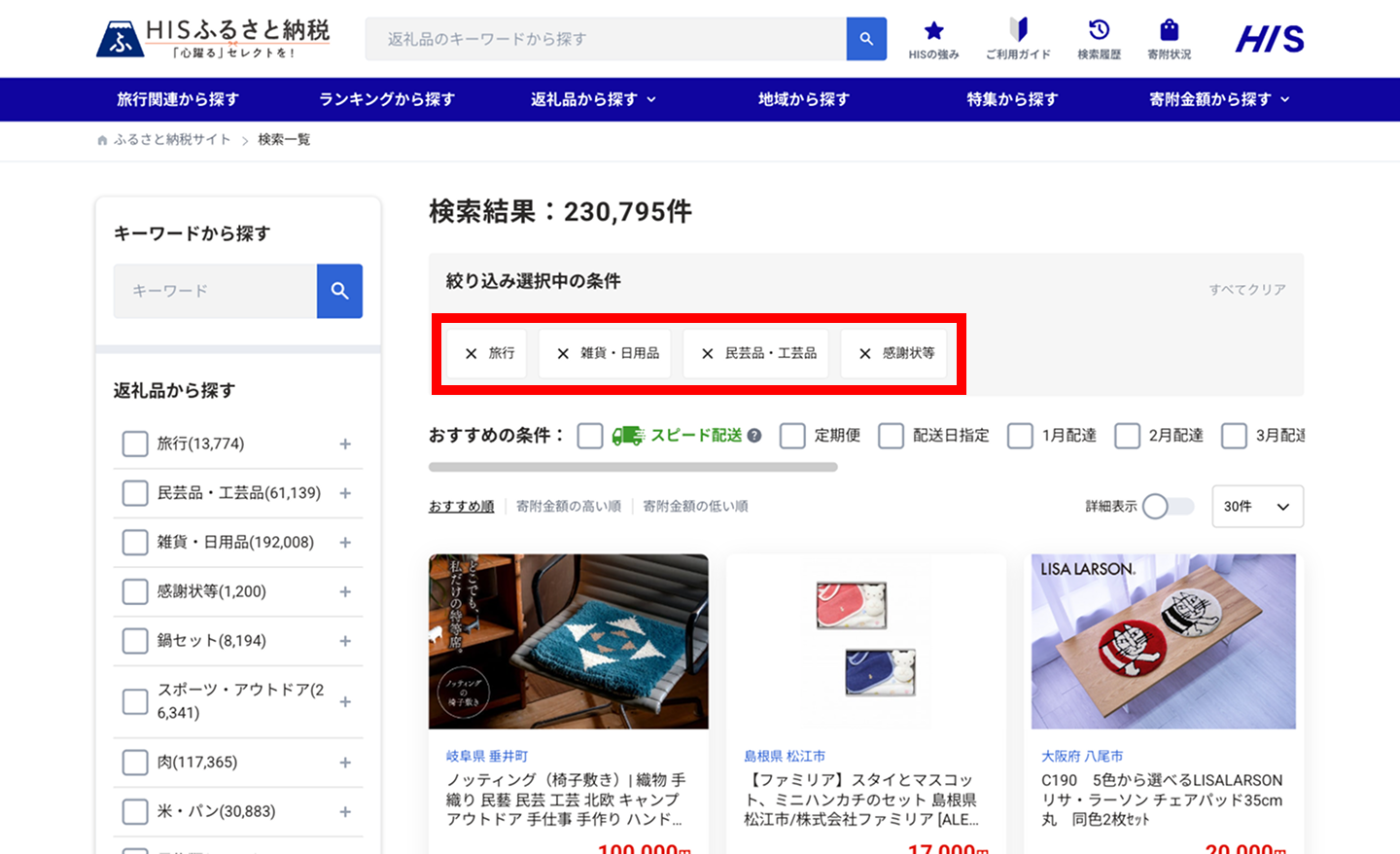Open 寄附金額から探す dropdown menu
The height and width of the screenshot is (854, 1400).
(1219, 99)
